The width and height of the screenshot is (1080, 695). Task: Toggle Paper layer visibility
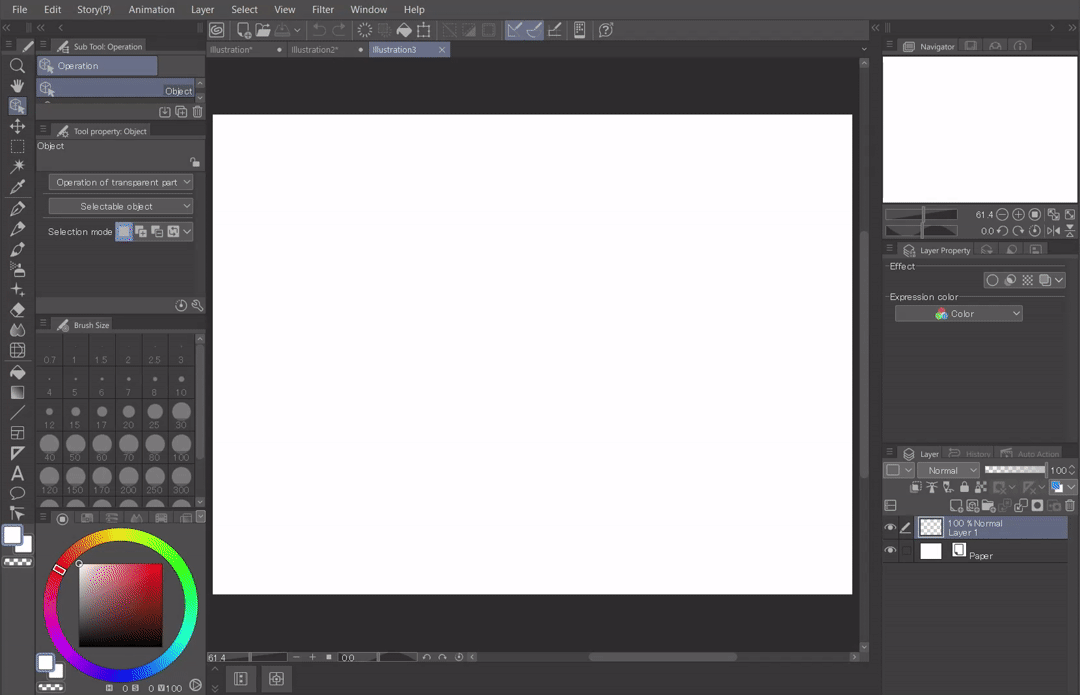pyautogui.click(x=890, y=550)
